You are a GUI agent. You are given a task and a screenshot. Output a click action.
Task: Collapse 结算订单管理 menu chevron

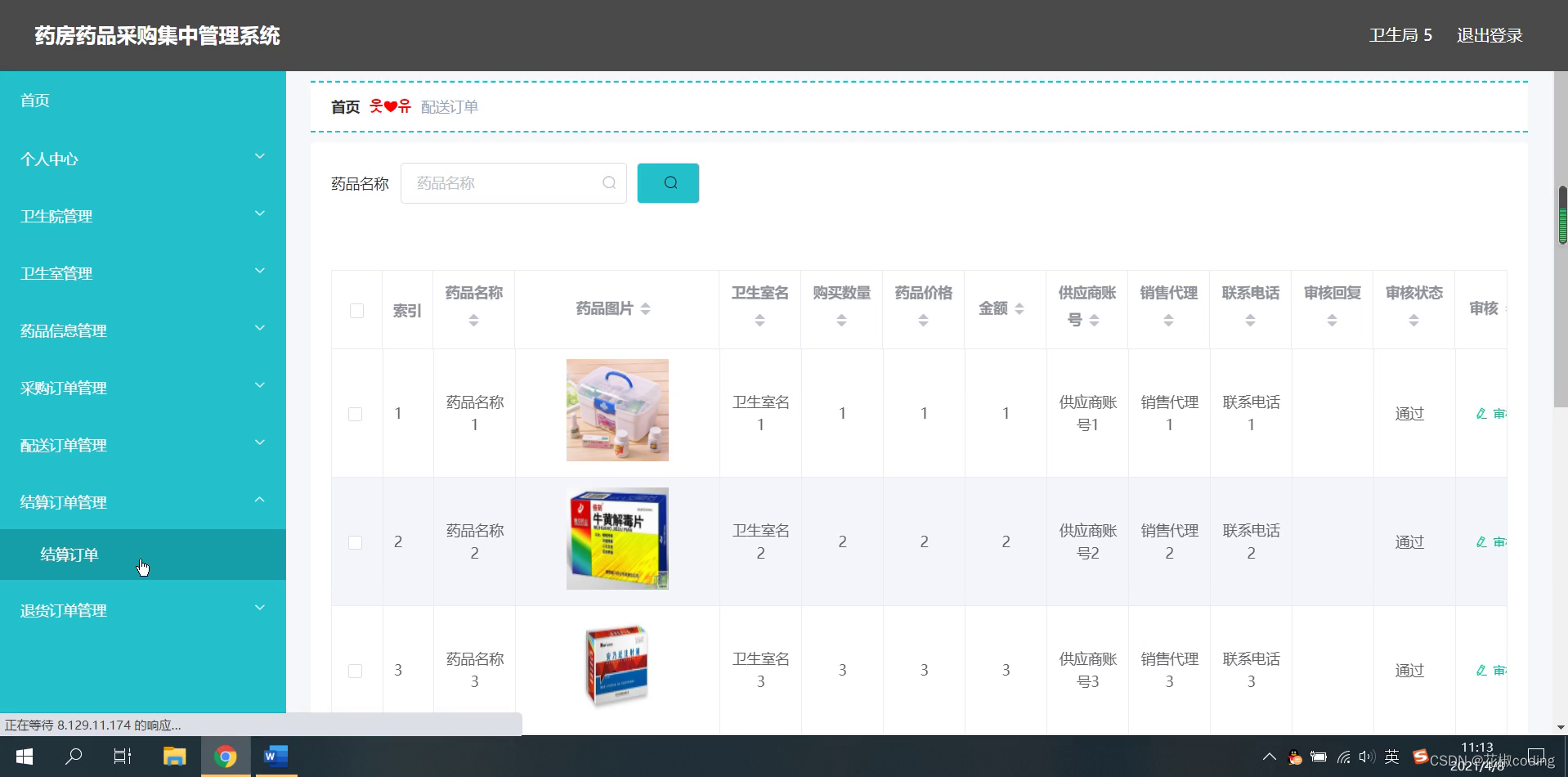point(260,500)
